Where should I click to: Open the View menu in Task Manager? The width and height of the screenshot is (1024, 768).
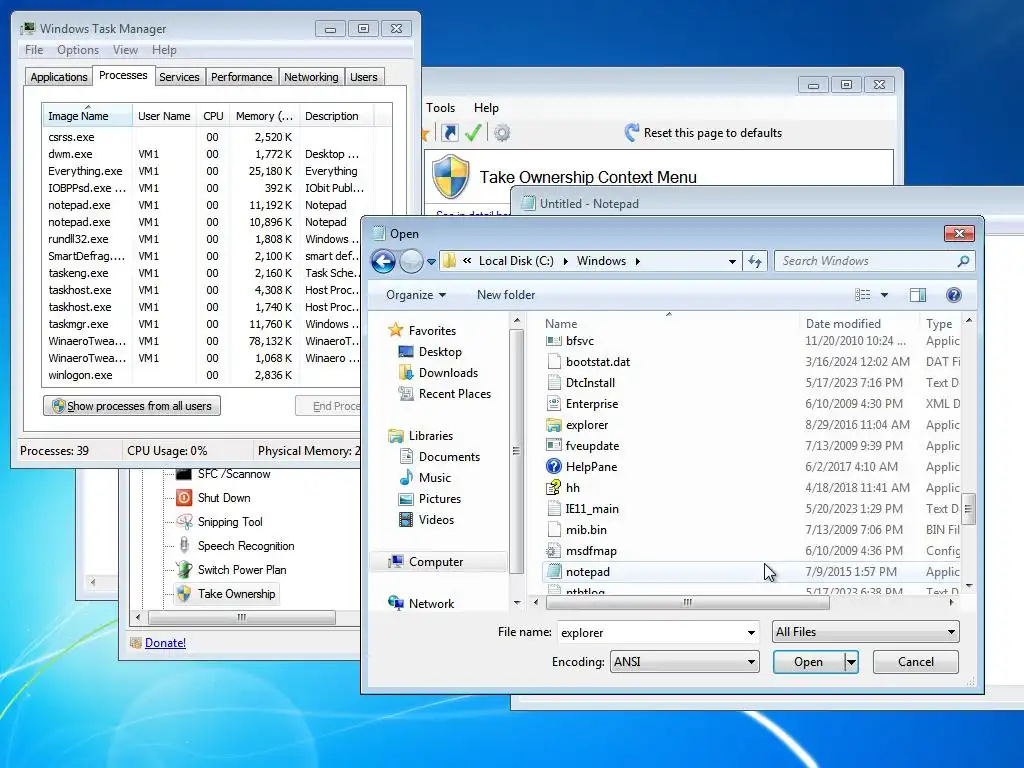pyautogui.click(x=125, y=50)
